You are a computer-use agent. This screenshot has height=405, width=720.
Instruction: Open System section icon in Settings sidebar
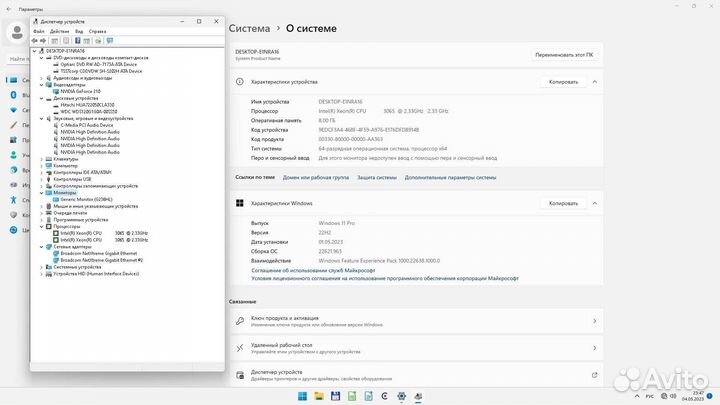14,80
